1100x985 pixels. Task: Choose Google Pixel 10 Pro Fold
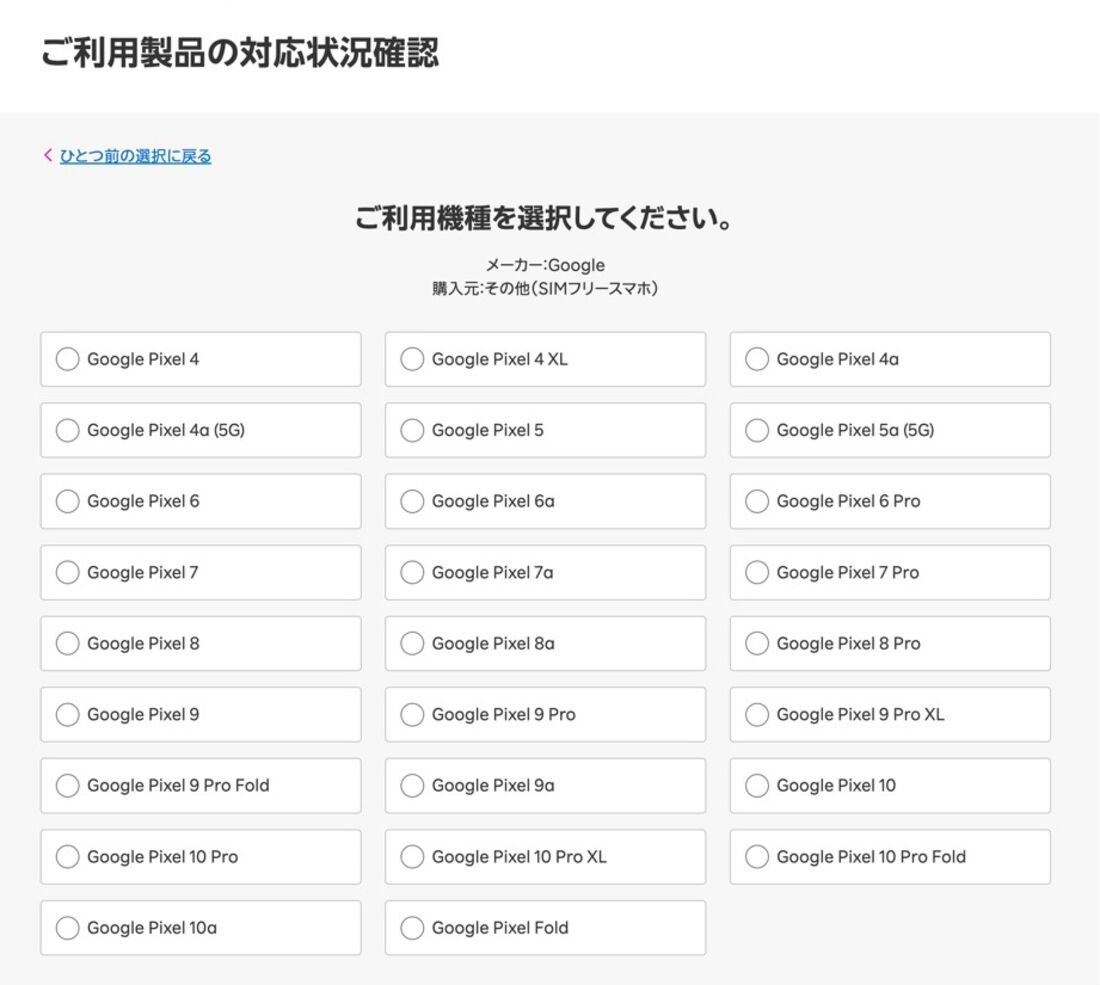click(x=890, y=857)
